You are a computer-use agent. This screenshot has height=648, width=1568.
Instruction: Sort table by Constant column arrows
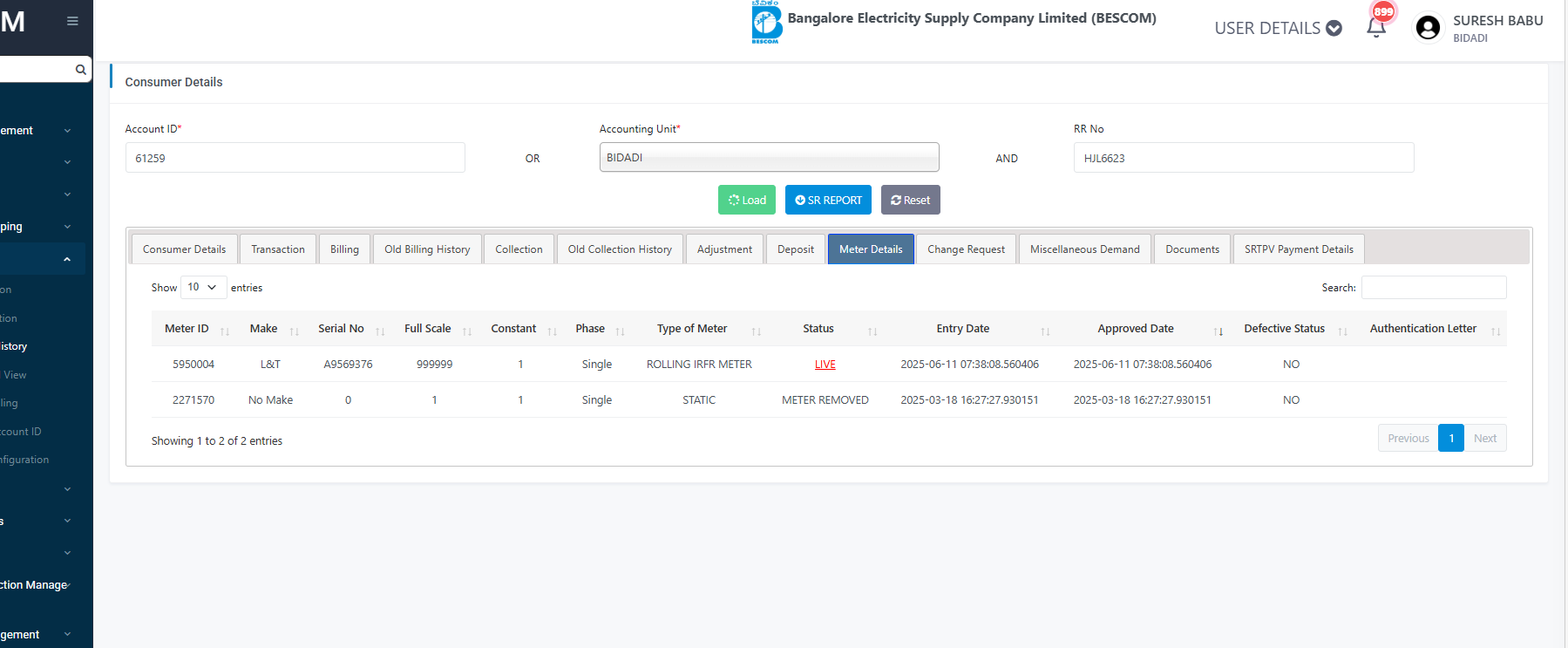point(552,331)
